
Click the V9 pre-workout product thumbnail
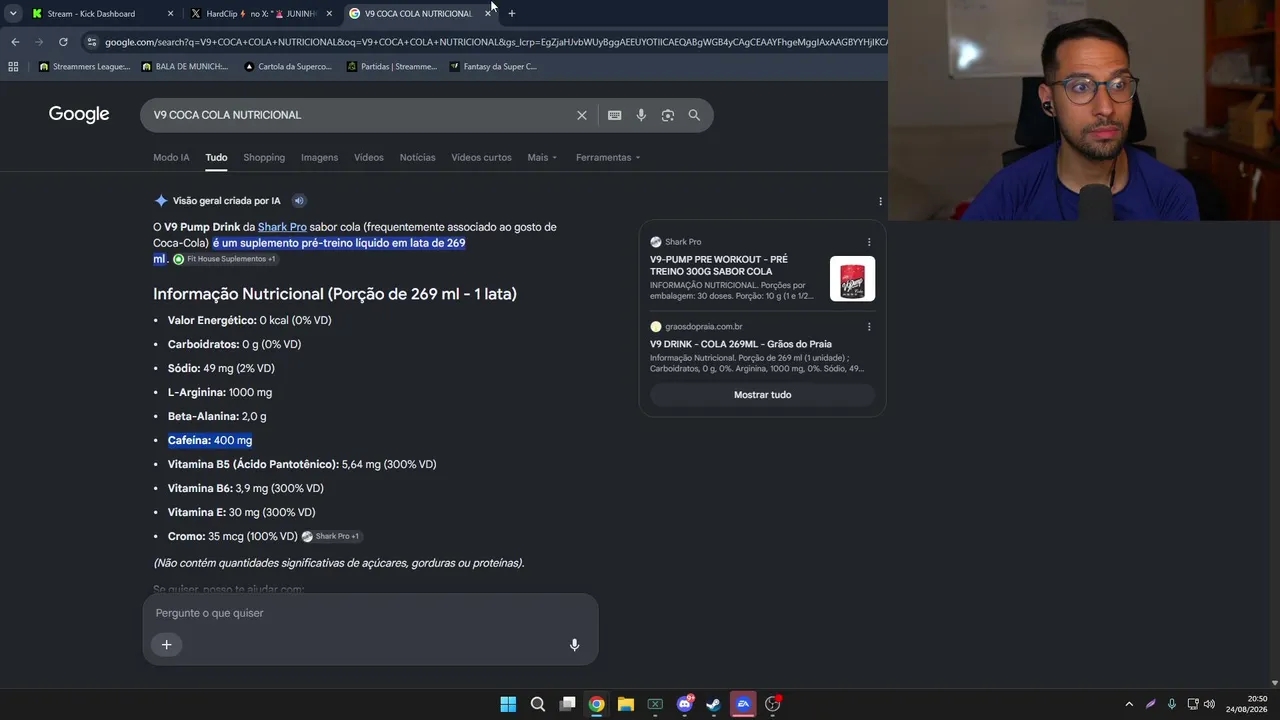pyautogui.click(x=852, y=279)
